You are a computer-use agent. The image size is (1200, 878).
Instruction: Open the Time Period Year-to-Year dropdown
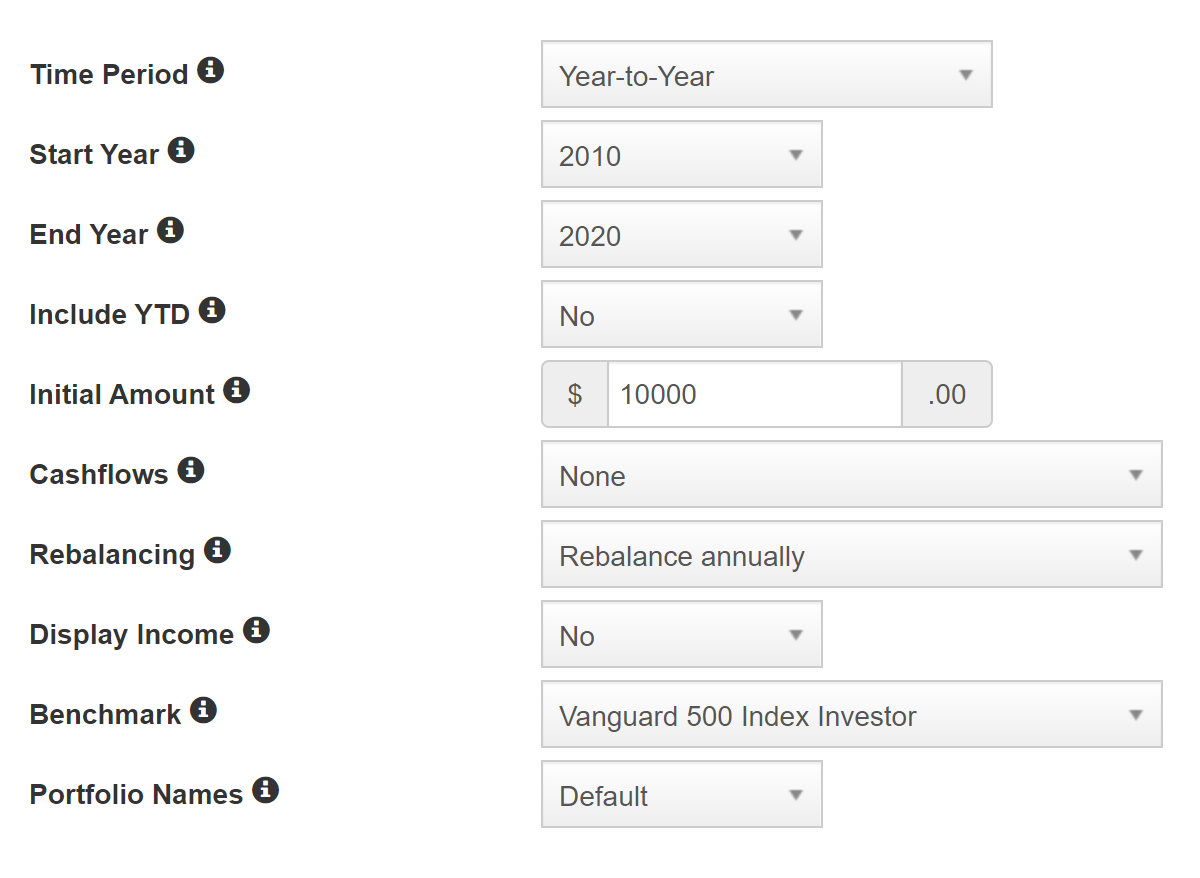767,74
